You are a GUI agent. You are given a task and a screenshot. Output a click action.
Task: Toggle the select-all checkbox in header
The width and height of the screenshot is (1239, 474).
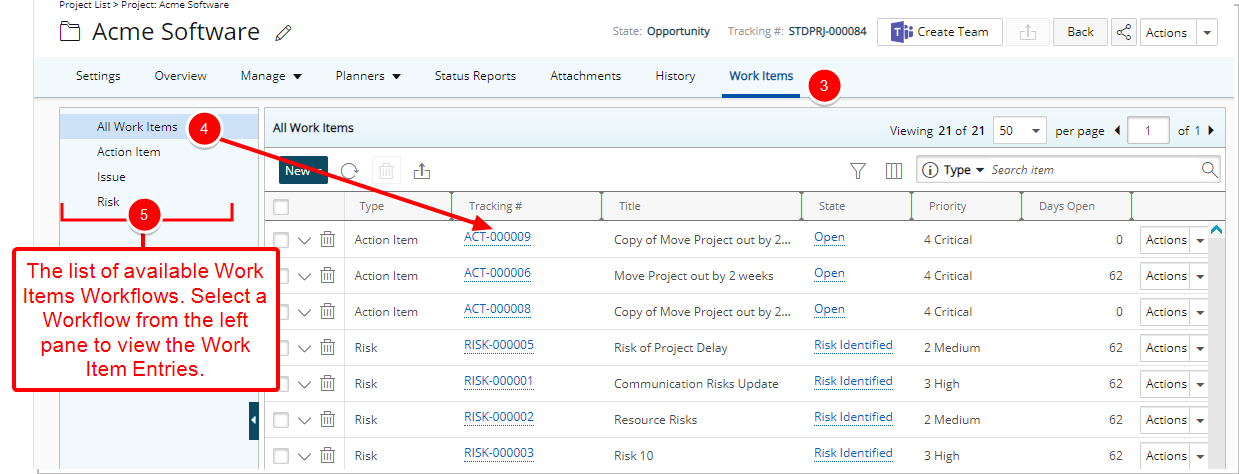click(x=281, y=207)
